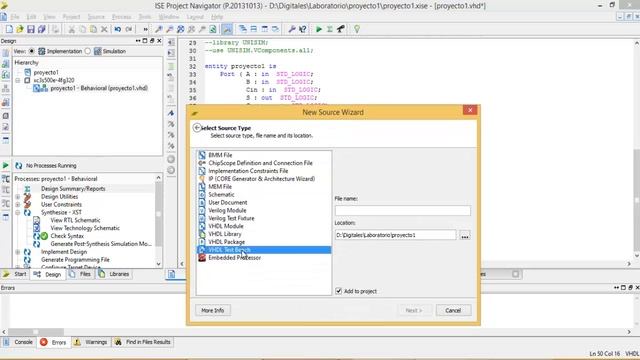Click the Redo toolbar icon
Image resolution: width=640 pixels, height=360 pixels.
click(x=129, y=29)
